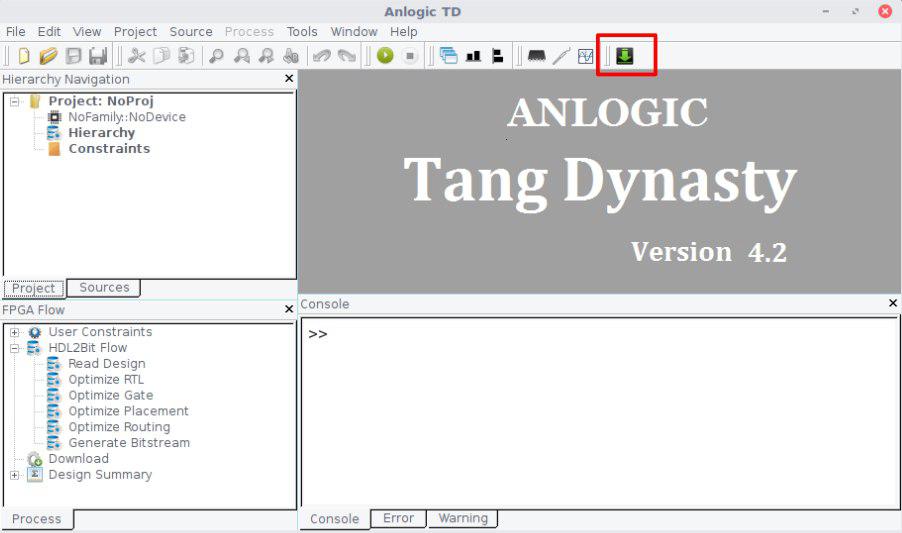Click the Find Next toolbar icon
The width and height of the screenshot is (902, 533).
(266, 56)
